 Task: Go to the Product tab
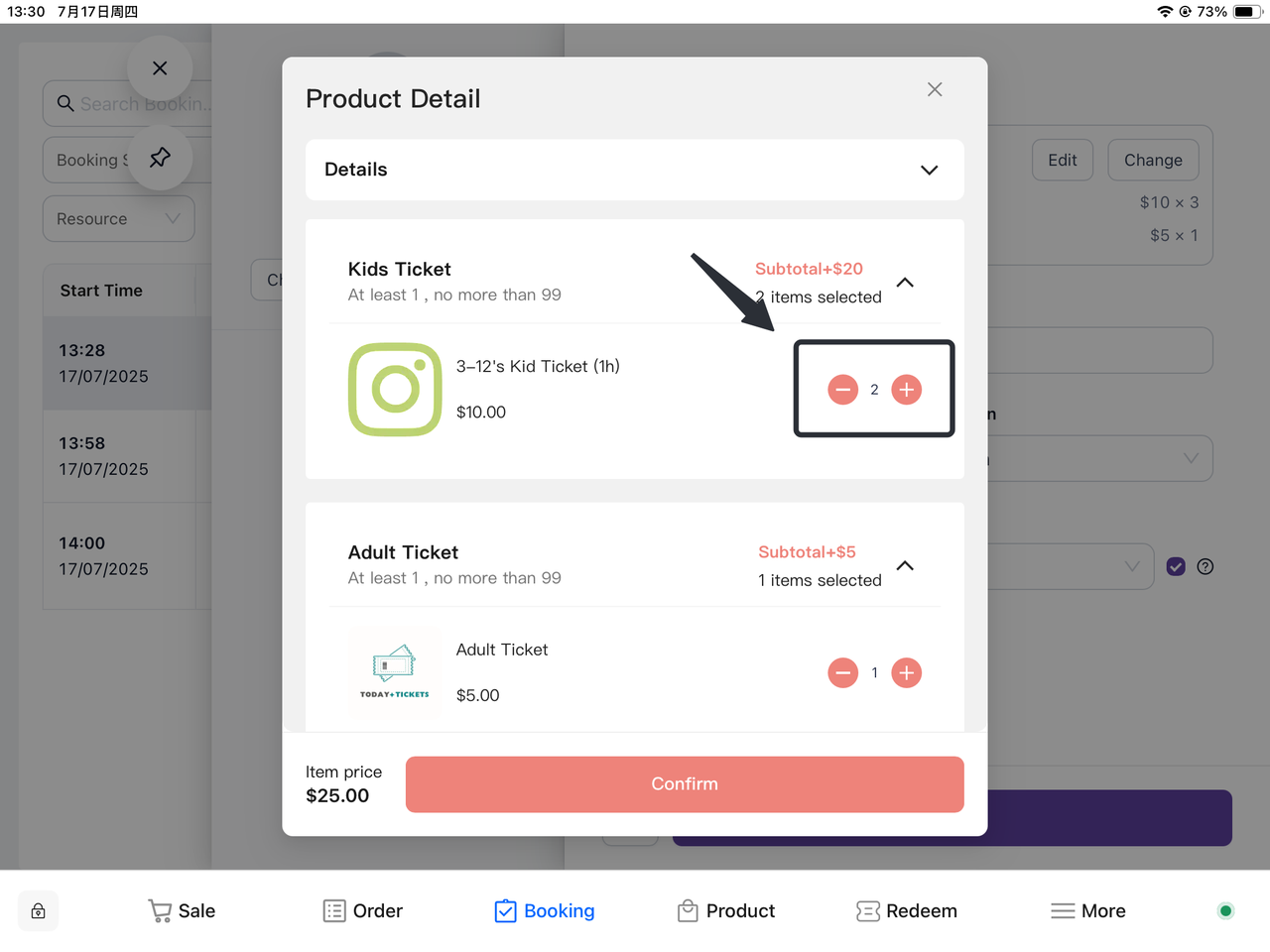tap(726, 911)
